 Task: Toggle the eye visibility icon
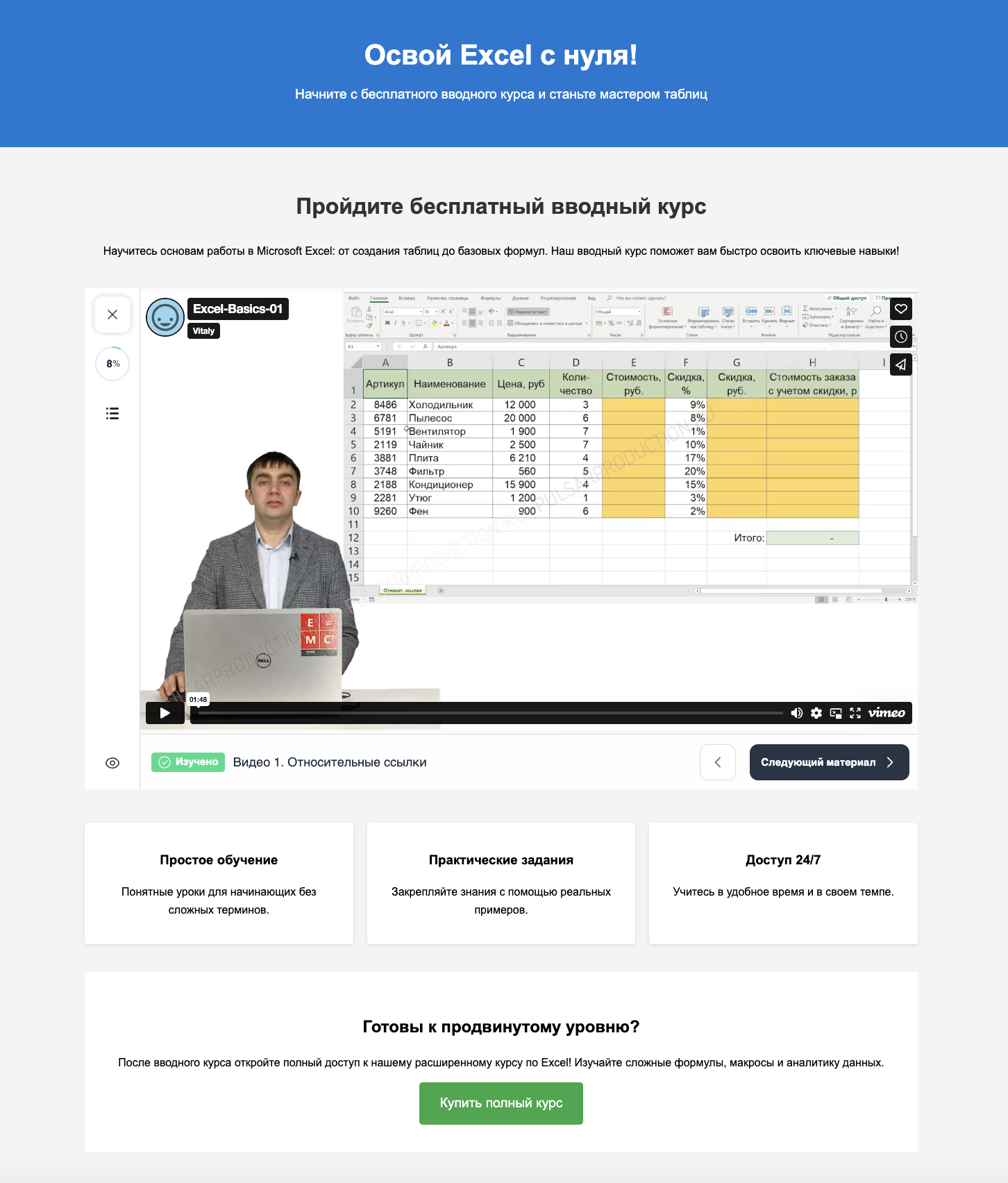(x=112, y=763)
